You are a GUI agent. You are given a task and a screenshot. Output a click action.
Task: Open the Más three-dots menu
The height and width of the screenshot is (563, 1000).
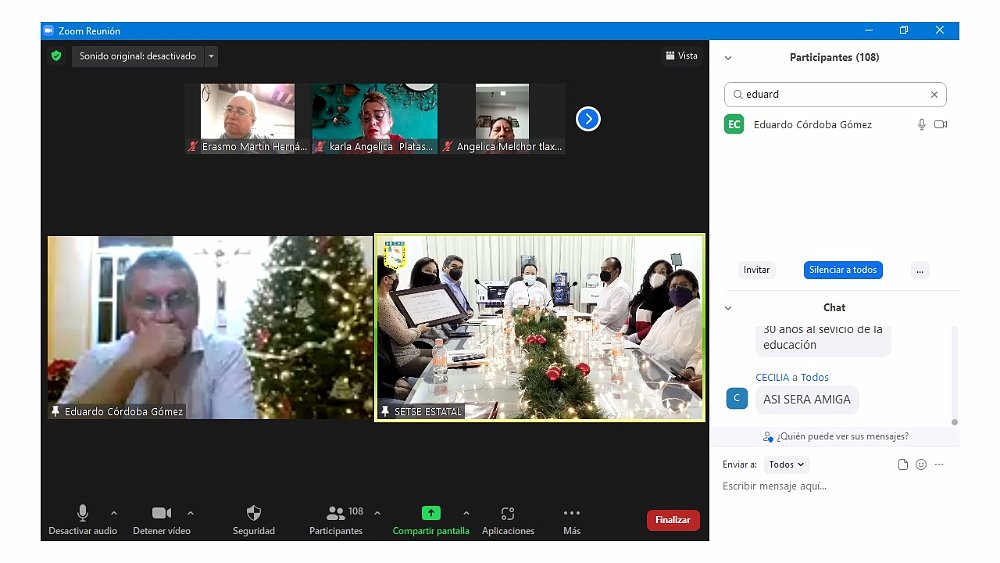571,513
